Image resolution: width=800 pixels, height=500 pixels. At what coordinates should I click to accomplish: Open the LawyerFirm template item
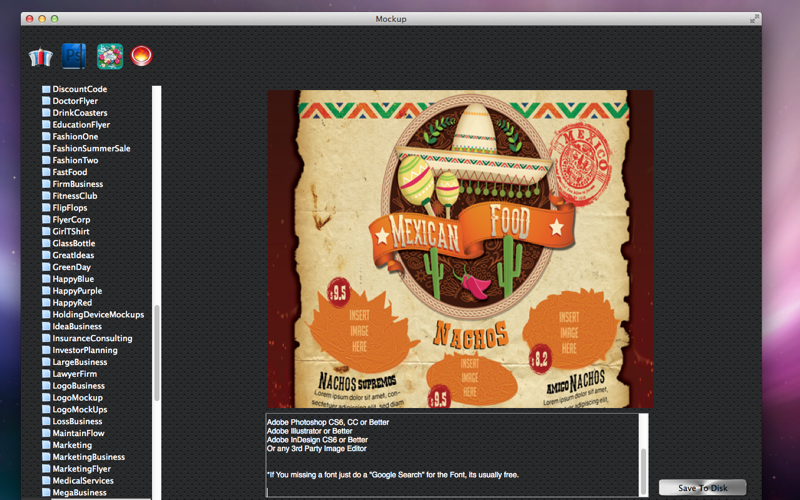coord(74,374)
